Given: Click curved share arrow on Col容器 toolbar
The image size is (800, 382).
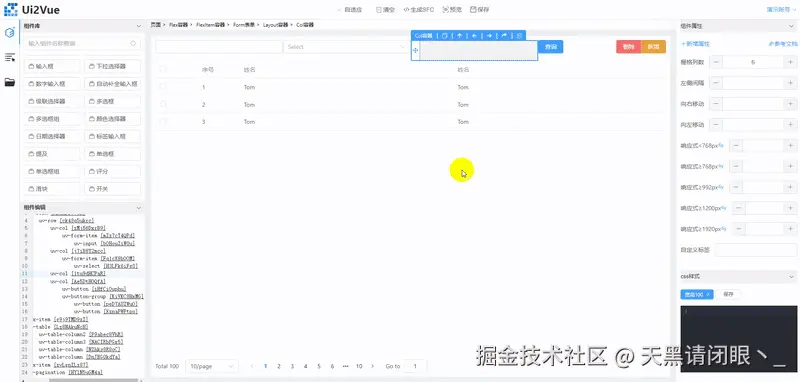Looking at the screenshot, I should click(x=504, y=36).
